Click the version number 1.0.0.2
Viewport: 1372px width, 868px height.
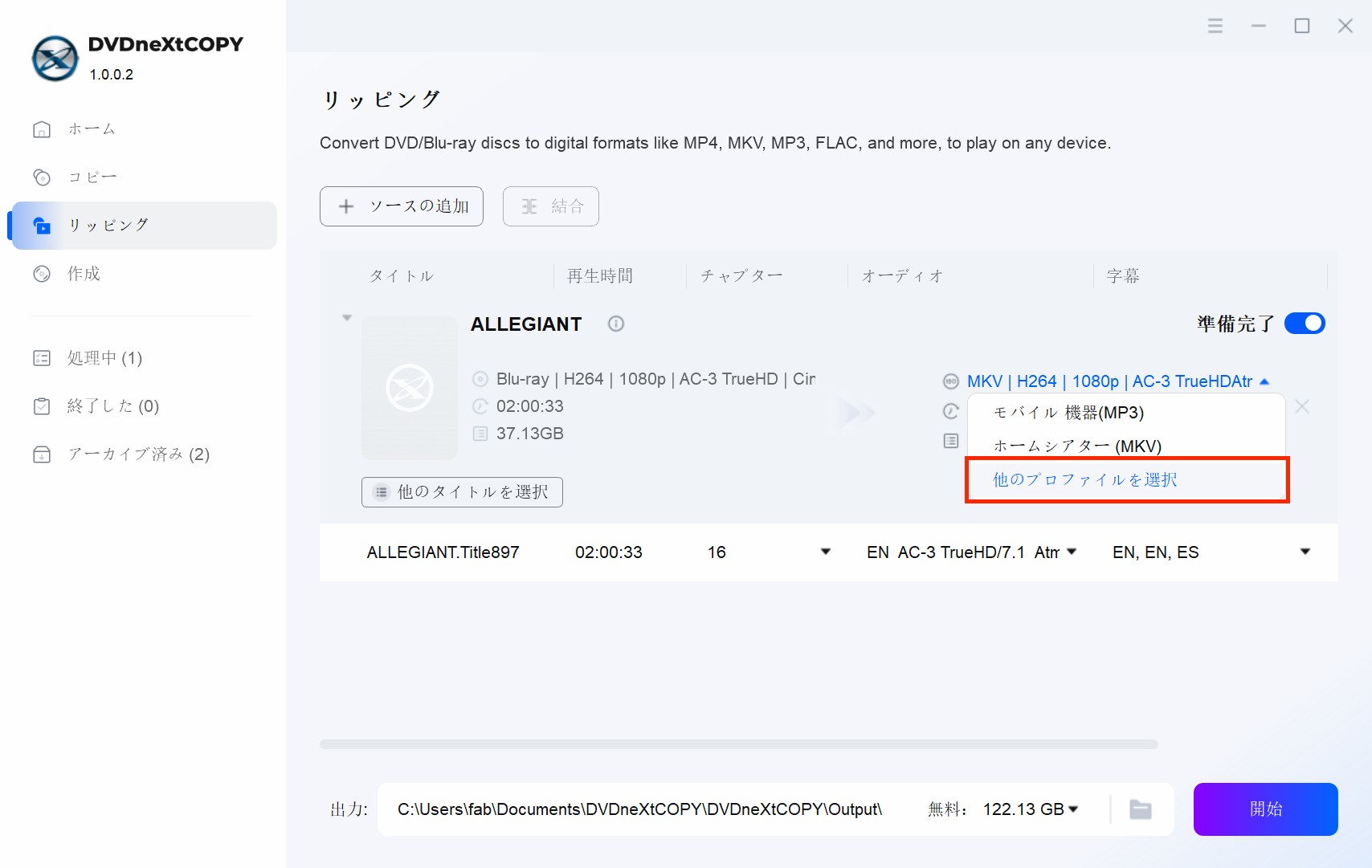click(112, 75)
